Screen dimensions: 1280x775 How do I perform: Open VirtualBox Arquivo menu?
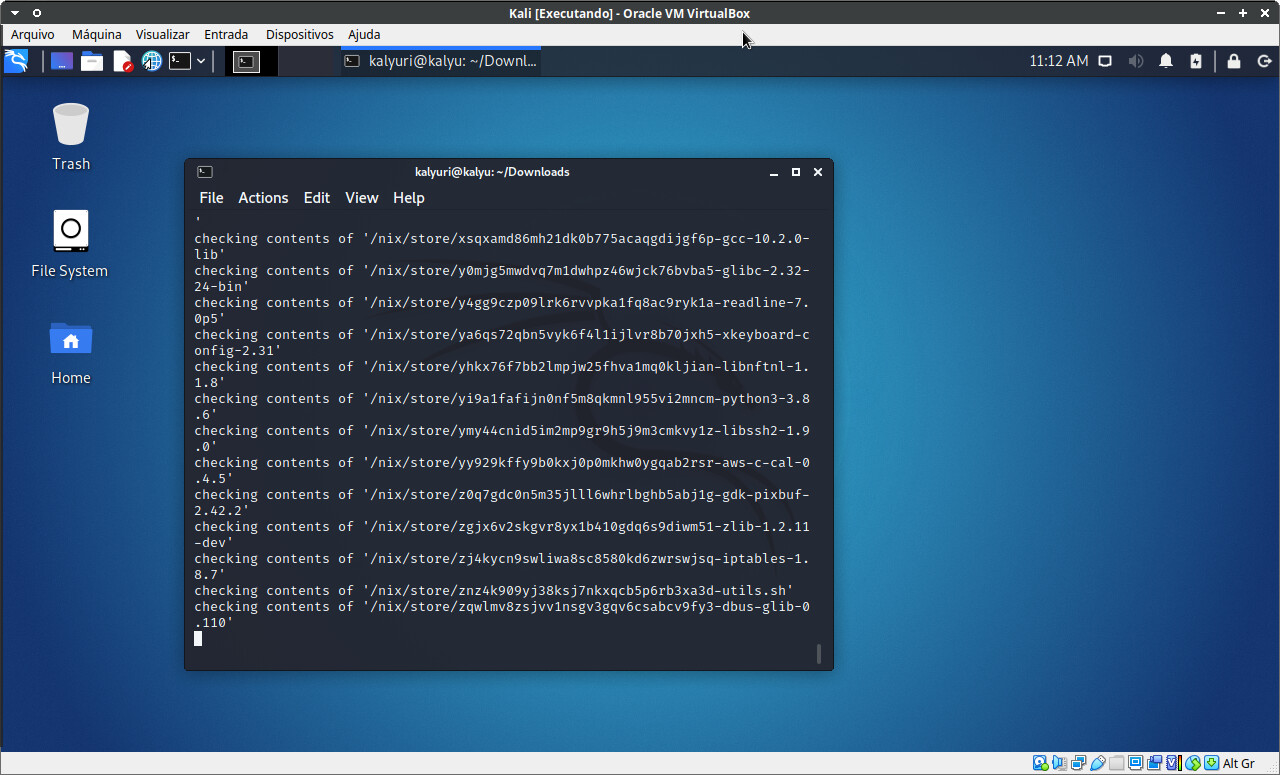click(33, 34)
